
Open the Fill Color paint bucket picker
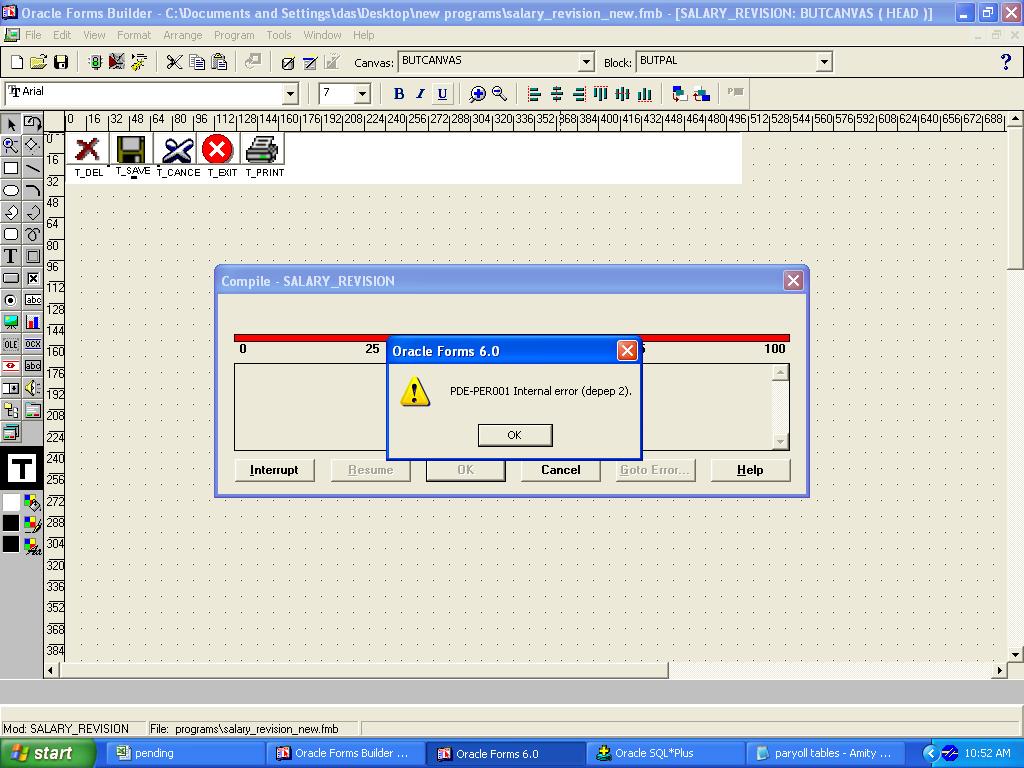coord(33,502)
